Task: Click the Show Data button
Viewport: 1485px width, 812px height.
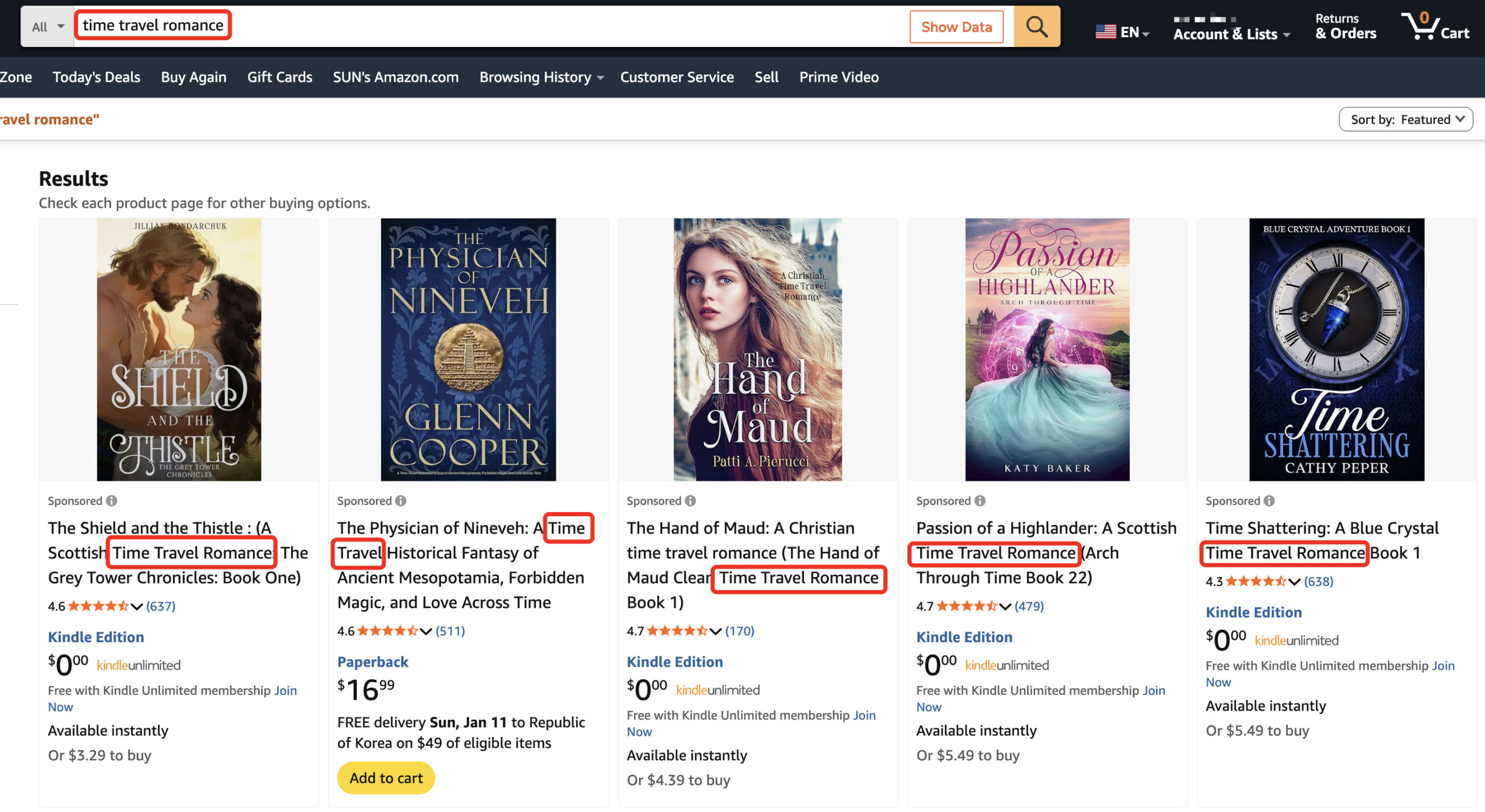Action: 956,27
